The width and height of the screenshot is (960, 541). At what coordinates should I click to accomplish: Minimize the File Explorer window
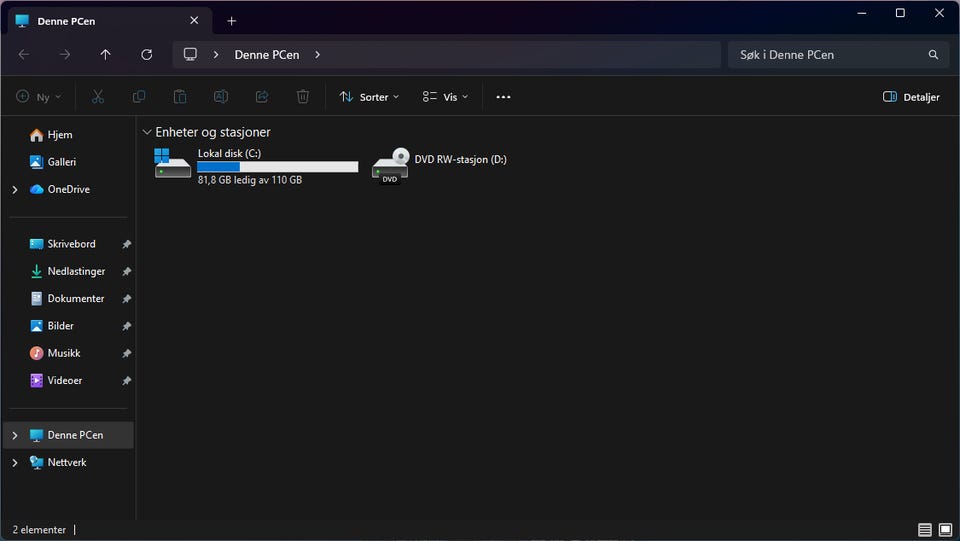861,13
